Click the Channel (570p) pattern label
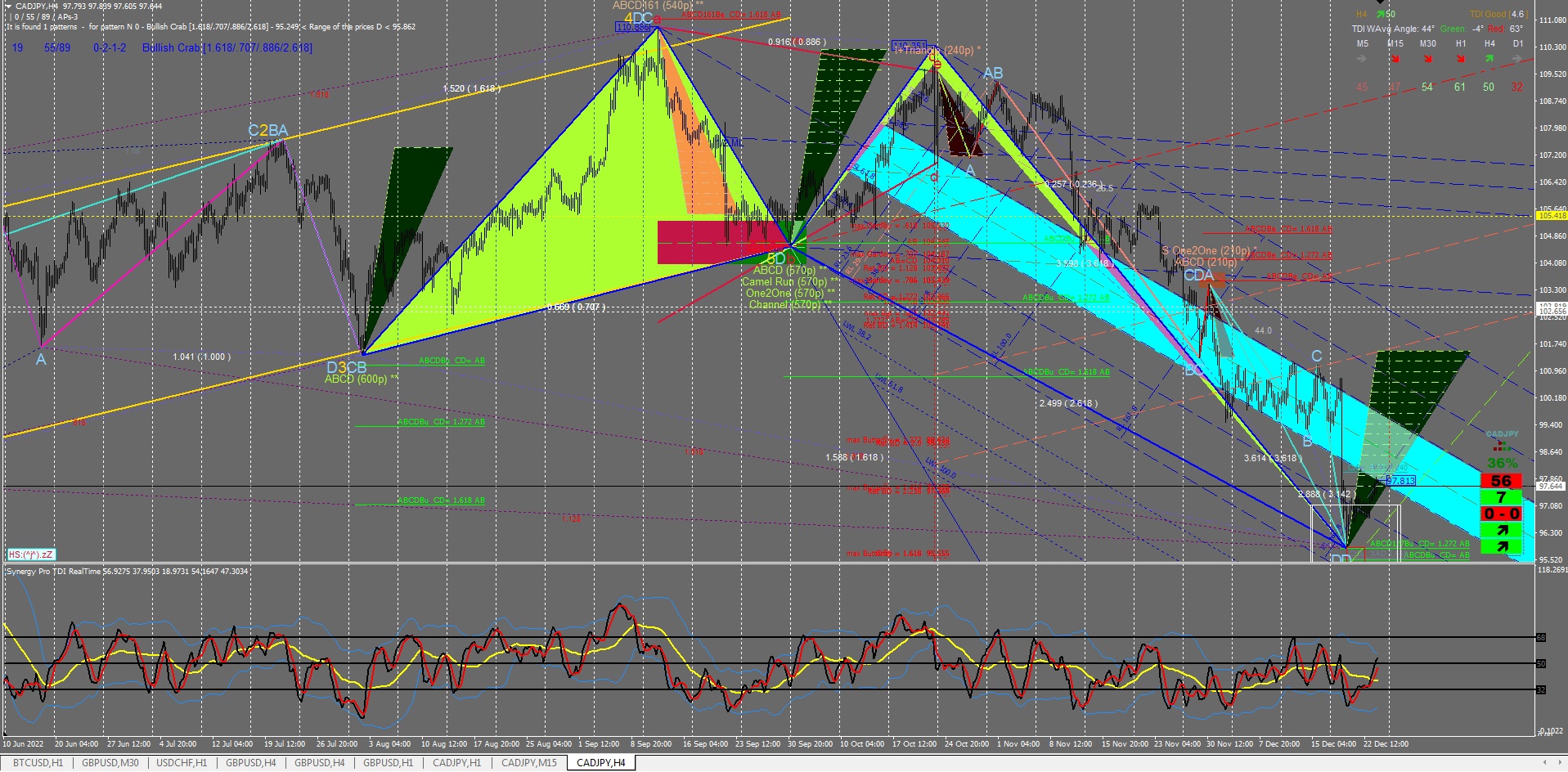1568x772 pixels. pyautogui.click(x=790, y=304)
